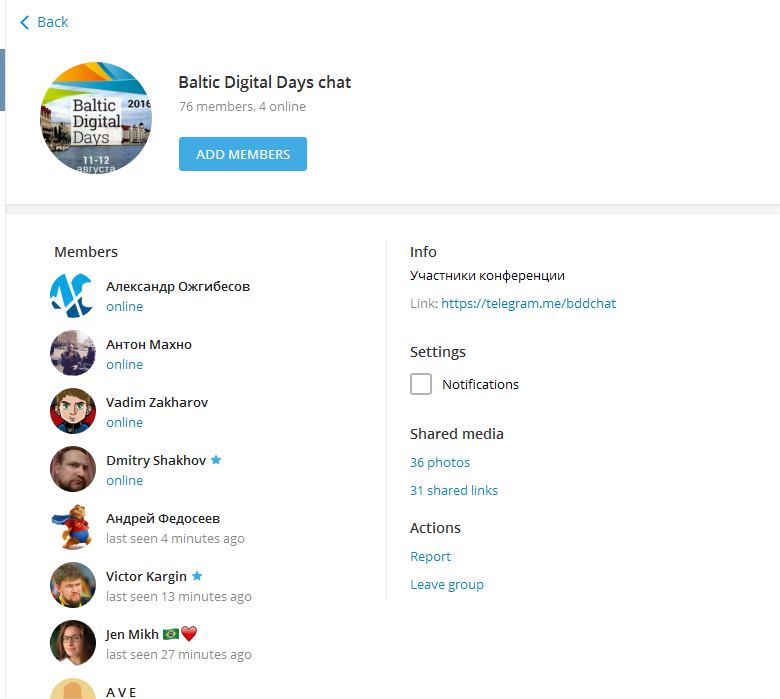This screenshot has height=699, width=780.
Task: Select member name Андрей Федосеев
Action: [163, 518]
